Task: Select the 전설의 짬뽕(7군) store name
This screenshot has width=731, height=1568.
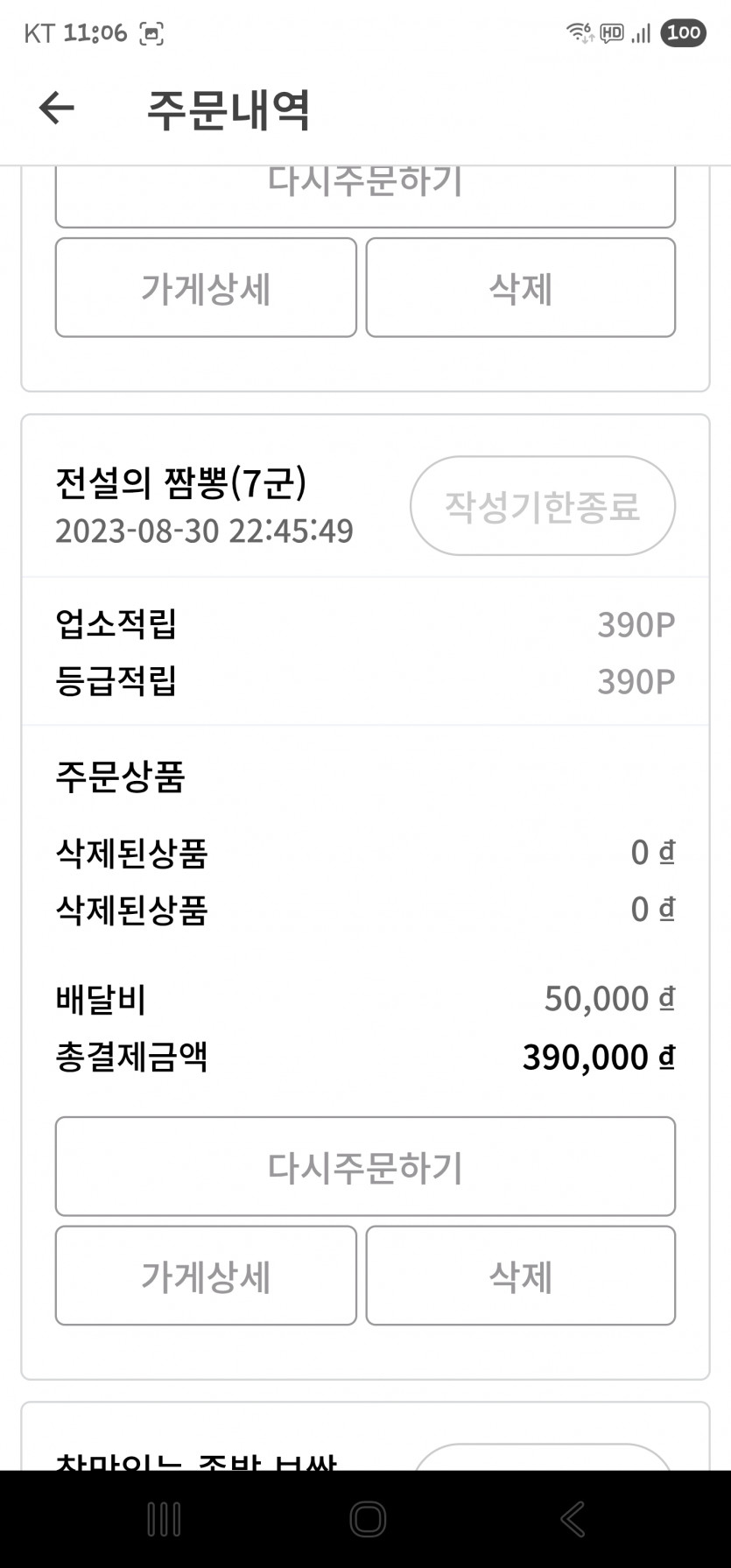Action: pyautogui.click(x=181, y=482)
